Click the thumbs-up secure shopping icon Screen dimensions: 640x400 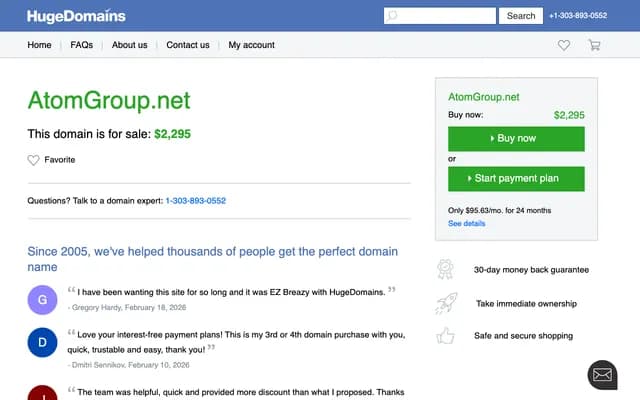(446, 336)
